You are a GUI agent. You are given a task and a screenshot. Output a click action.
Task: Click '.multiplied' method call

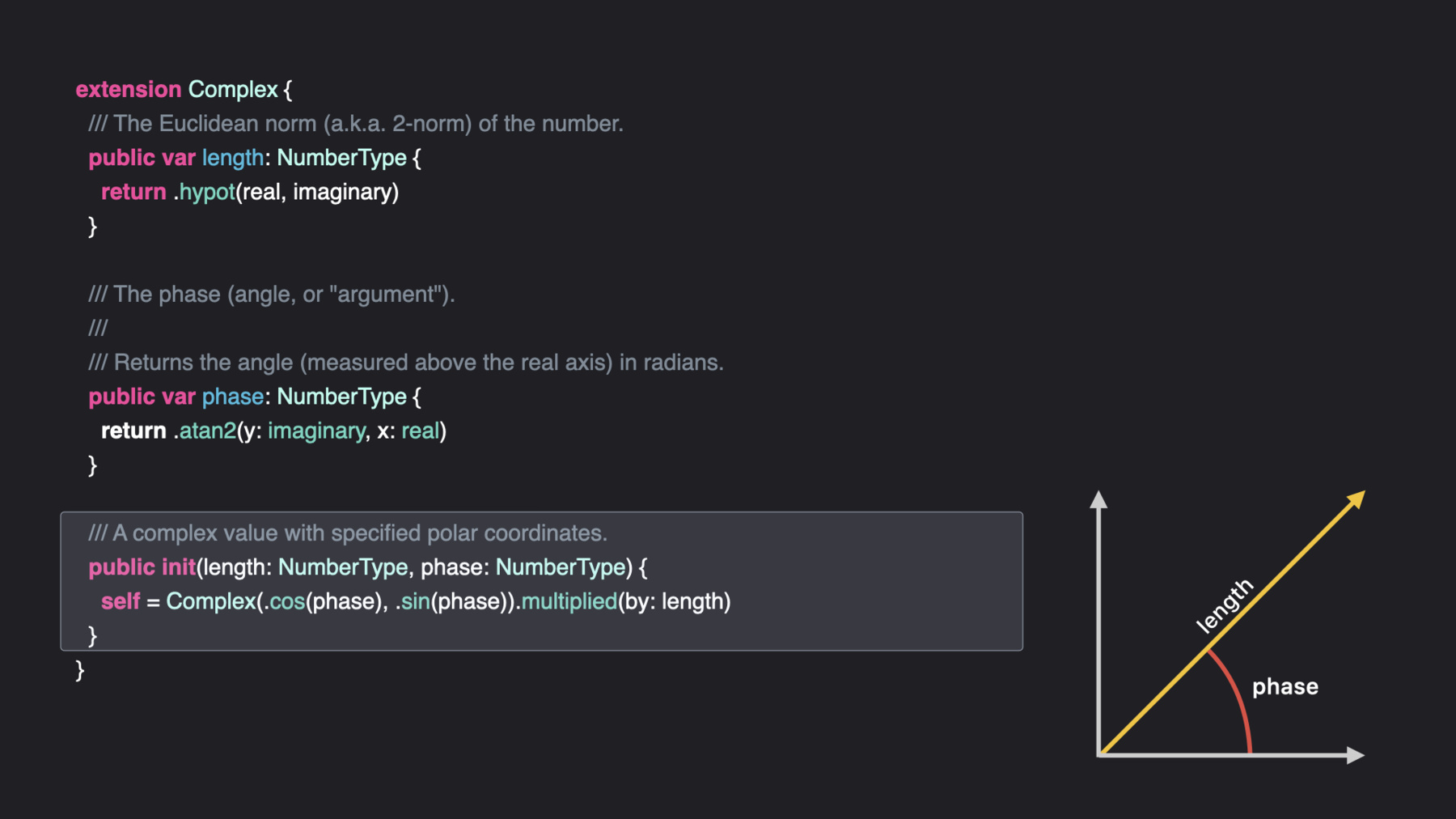click(567, 601)
